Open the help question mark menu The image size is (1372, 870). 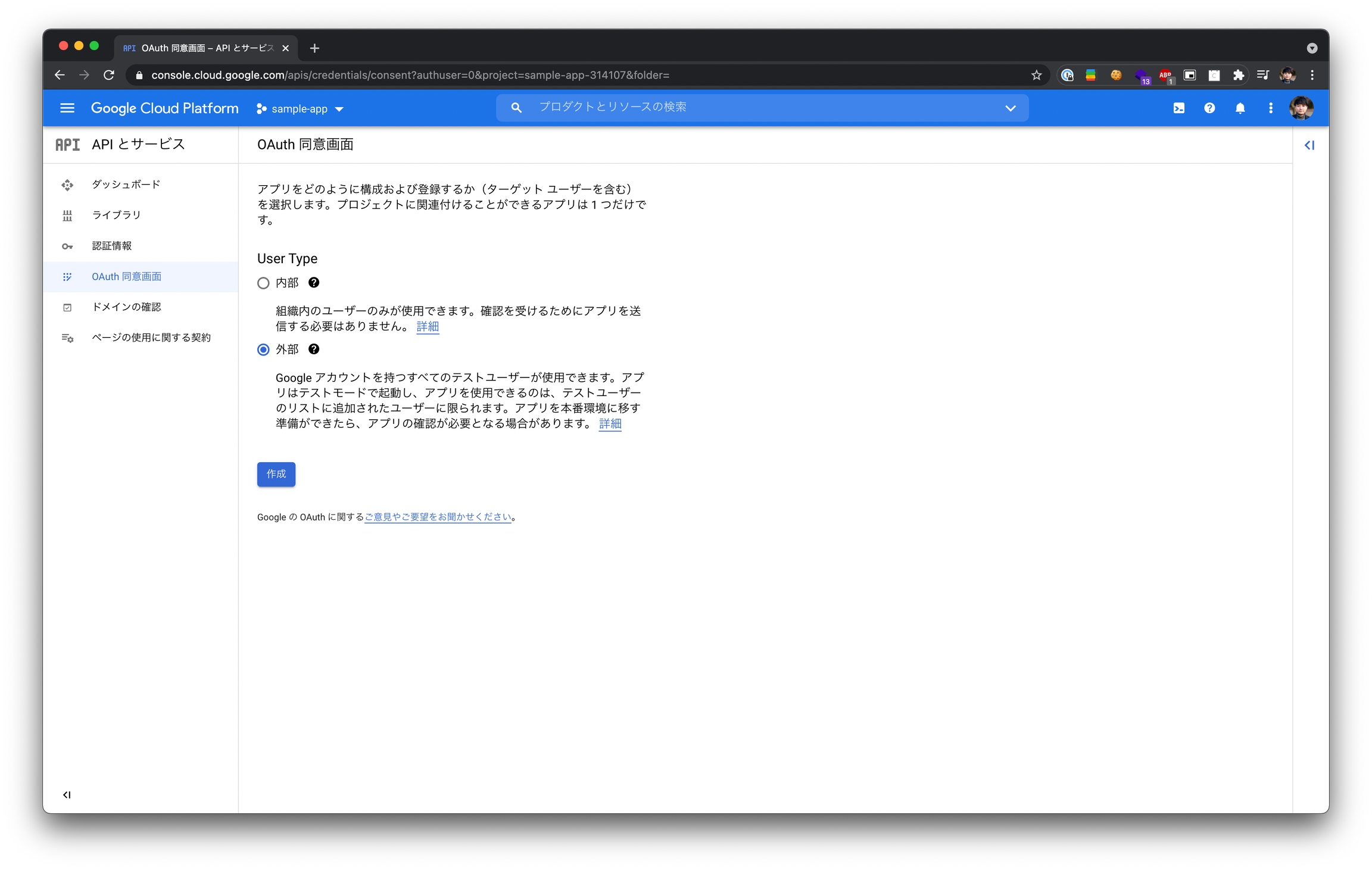(1209, 108)
